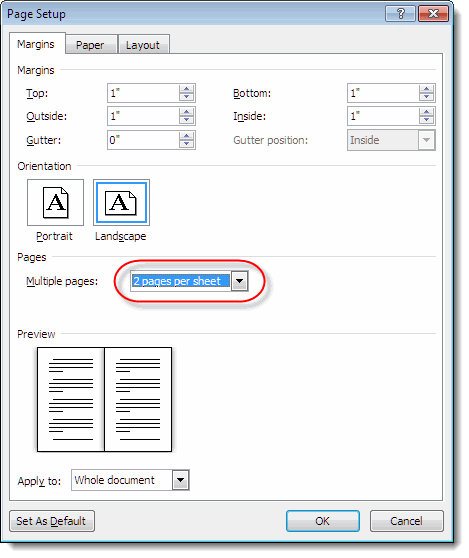Click the OK button
469x558 pixels.
coord(323,521)
